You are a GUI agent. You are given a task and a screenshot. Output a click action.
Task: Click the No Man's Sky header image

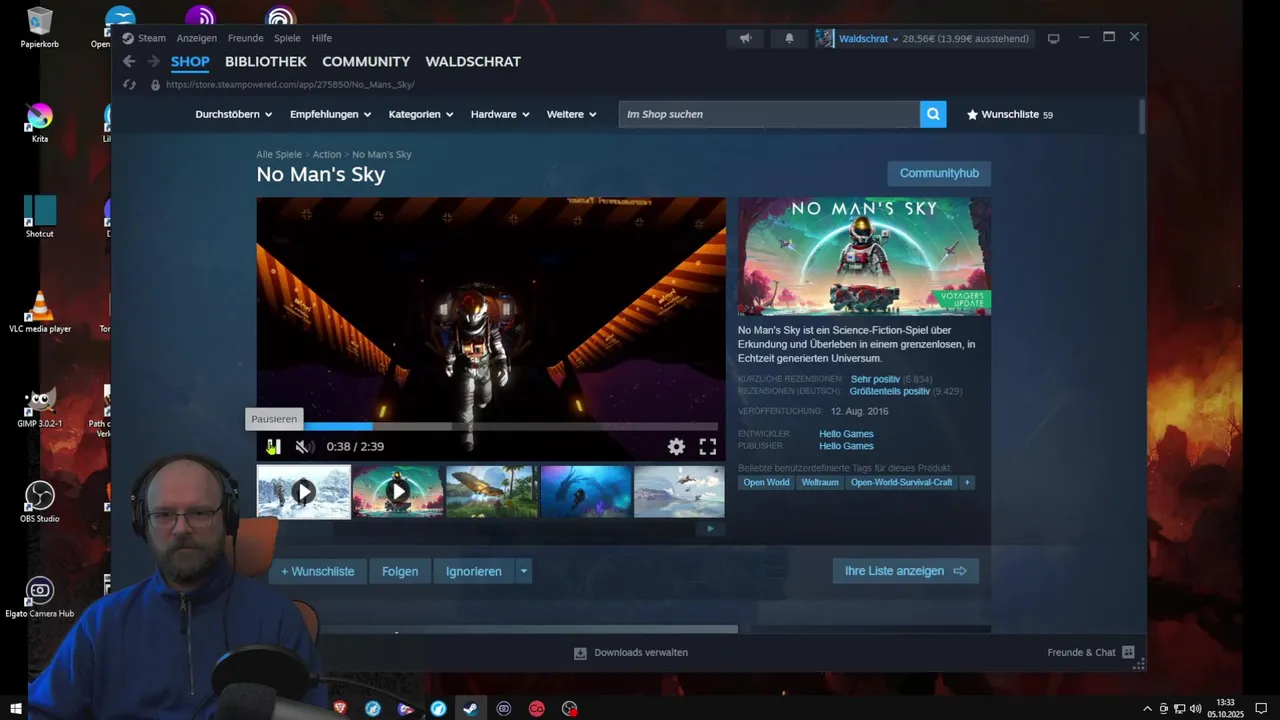(864, 256)
